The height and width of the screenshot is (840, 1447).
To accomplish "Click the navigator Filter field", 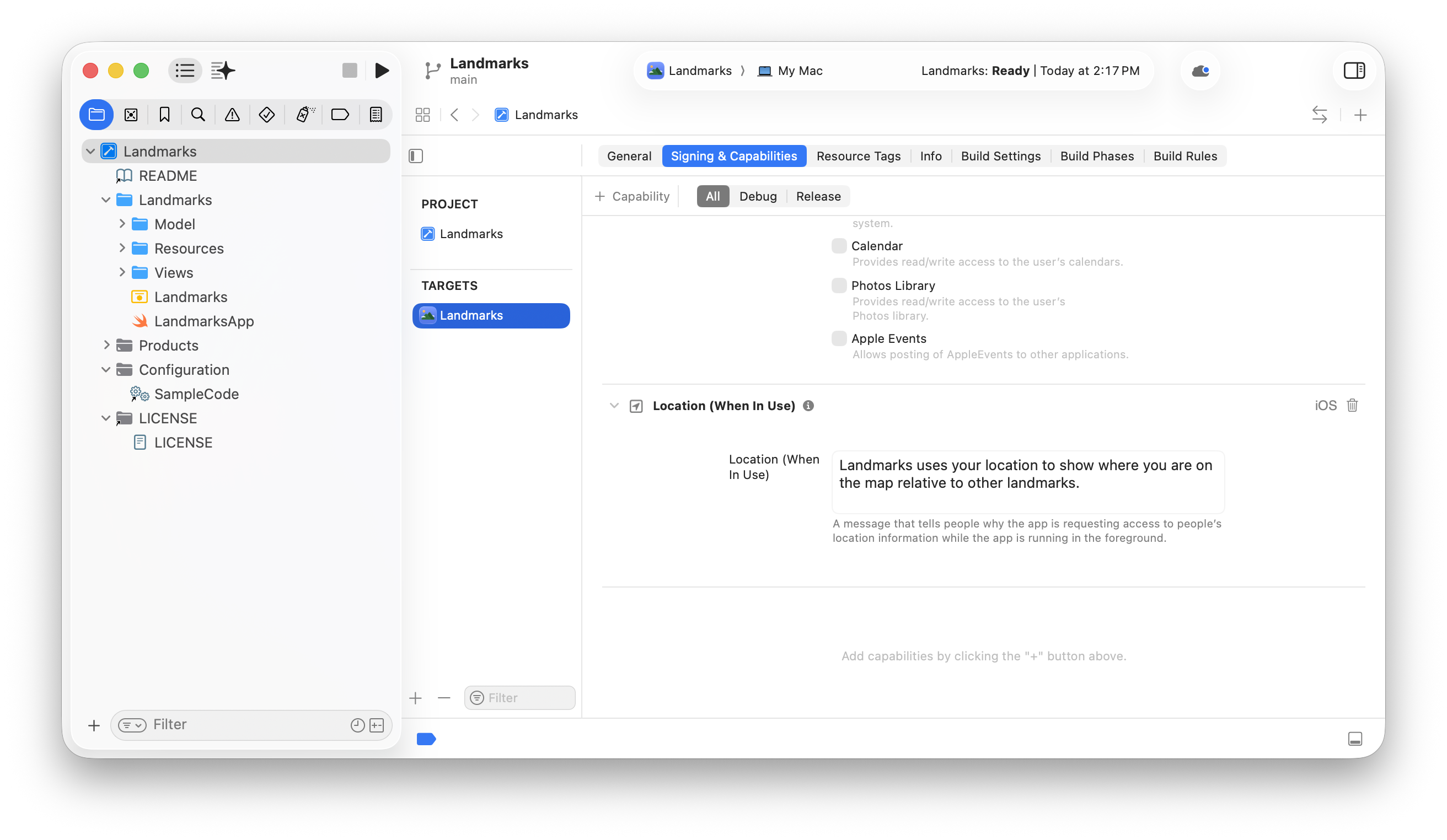I will pyautogui.click(x=251, y=725).
